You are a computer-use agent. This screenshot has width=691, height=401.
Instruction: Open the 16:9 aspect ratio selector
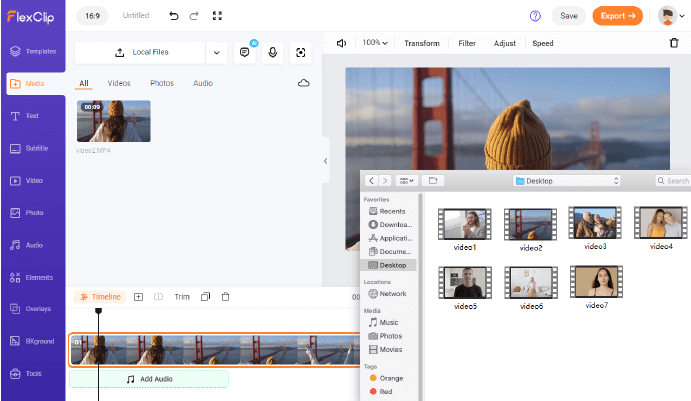click(92, 16)
